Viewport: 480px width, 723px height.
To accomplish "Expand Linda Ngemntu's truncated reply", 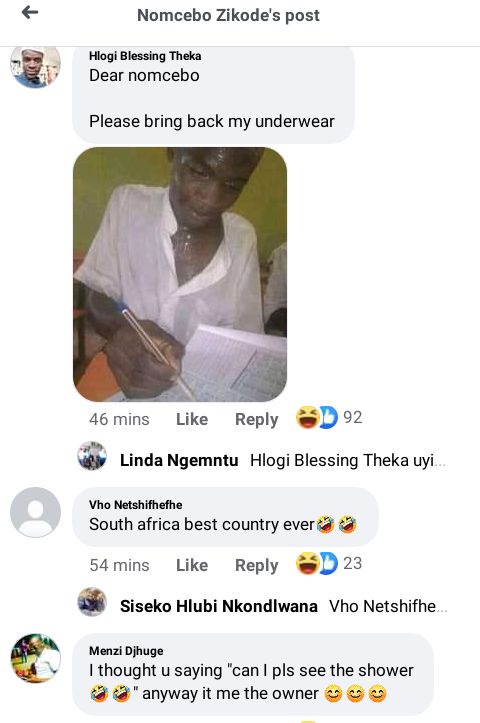I will point(348,460).
